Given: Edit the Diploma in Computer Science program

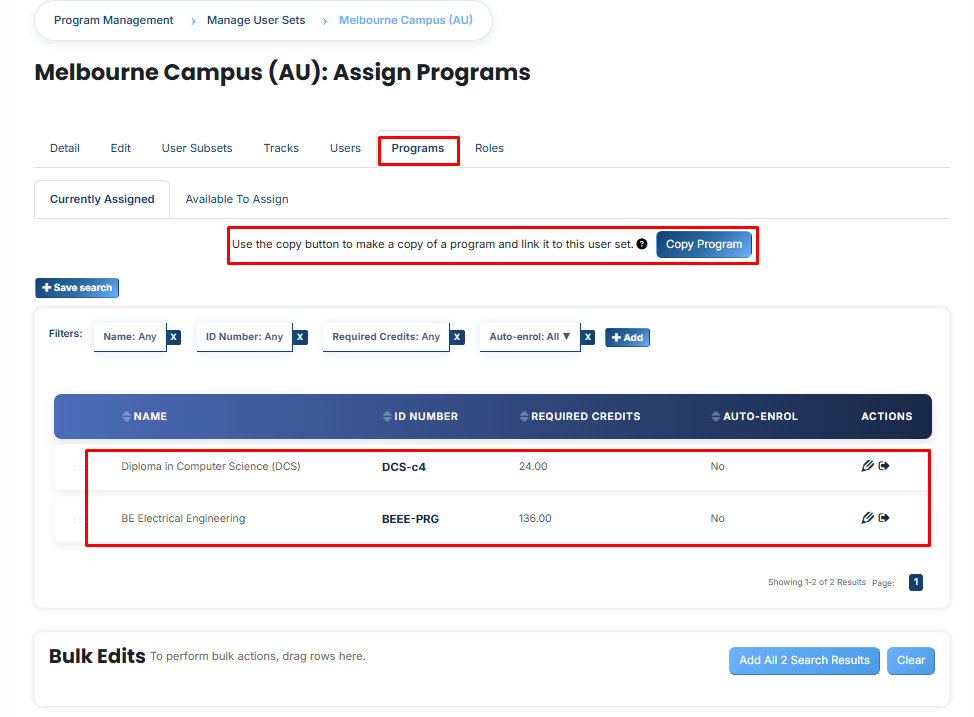Looking at the screenshot, I should [x=867, y=466].
